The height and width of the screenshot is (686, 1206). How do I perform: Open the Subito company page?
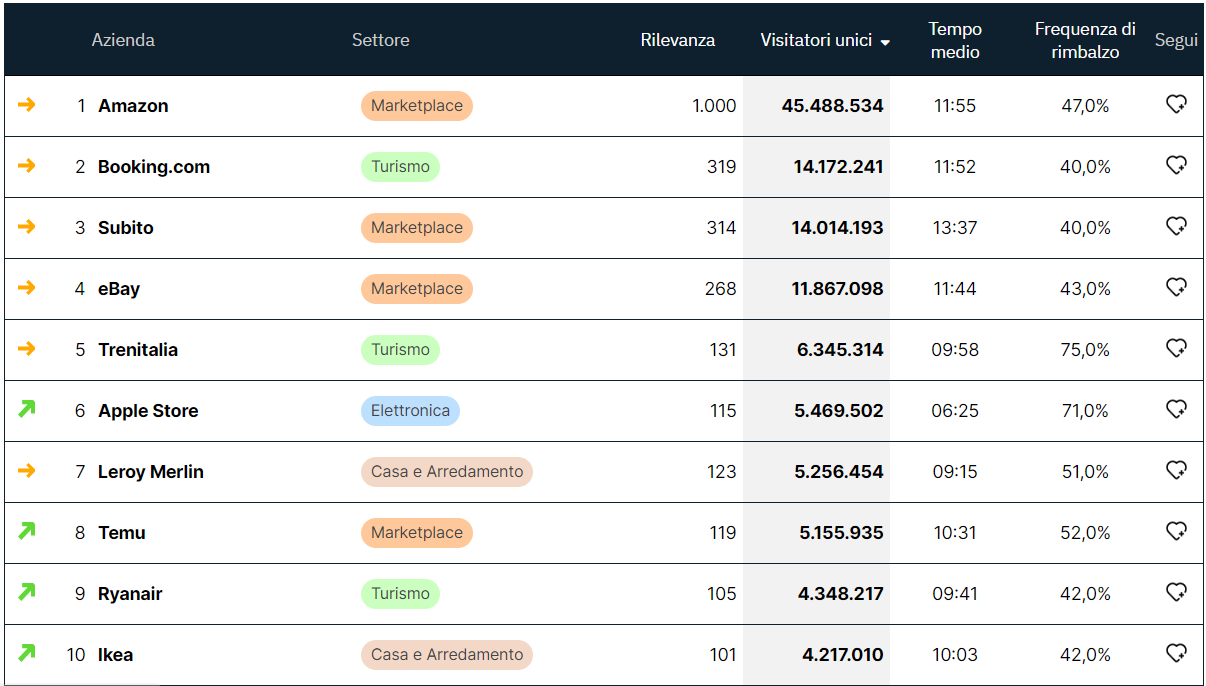[x=126, y=228]
